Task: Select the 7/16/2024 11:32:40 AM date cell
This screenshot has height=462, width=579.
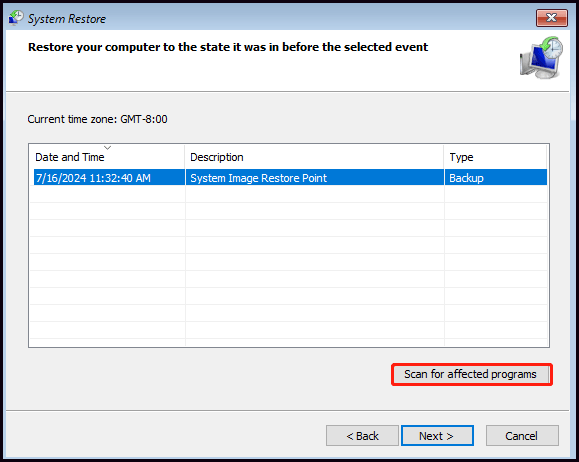Action: pyautogui.click(x=109, y=178)
